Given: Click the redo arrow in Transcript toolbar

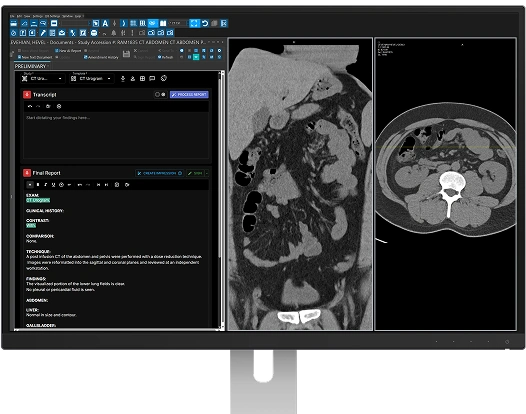Looking at the screenshot, I should (x=38, y=106).
